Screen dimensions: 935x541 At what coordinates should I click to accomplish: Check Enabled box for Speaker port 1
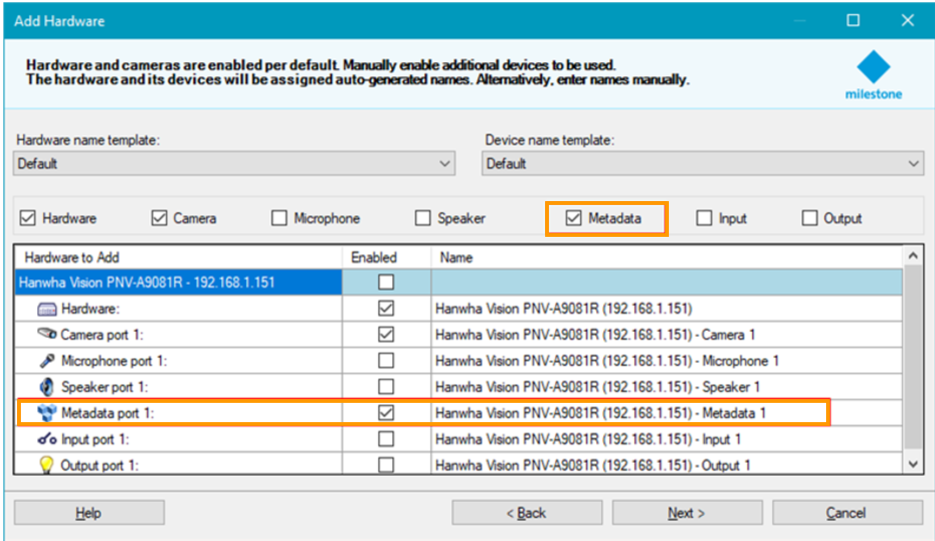pos(386,387)
